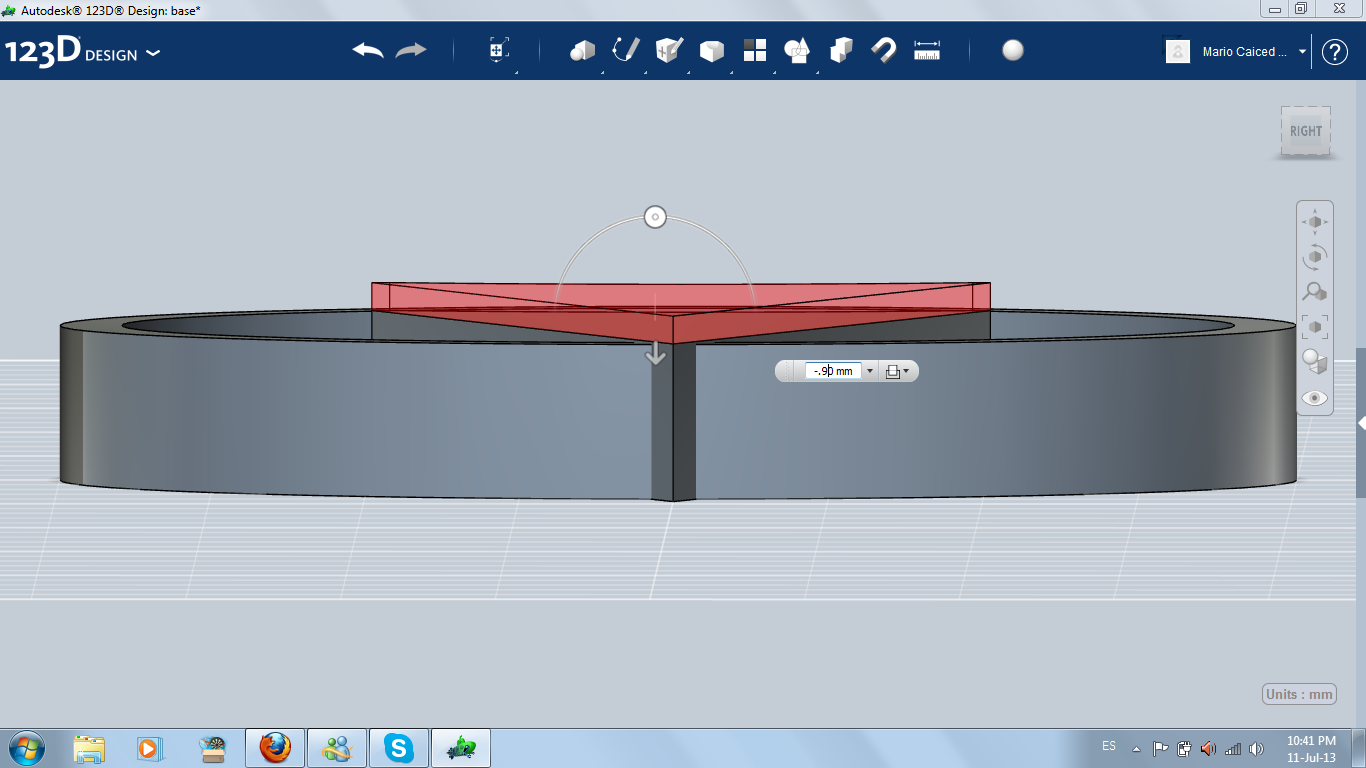
Task: Open the Combine tool
Action: [x=841, y=50]
